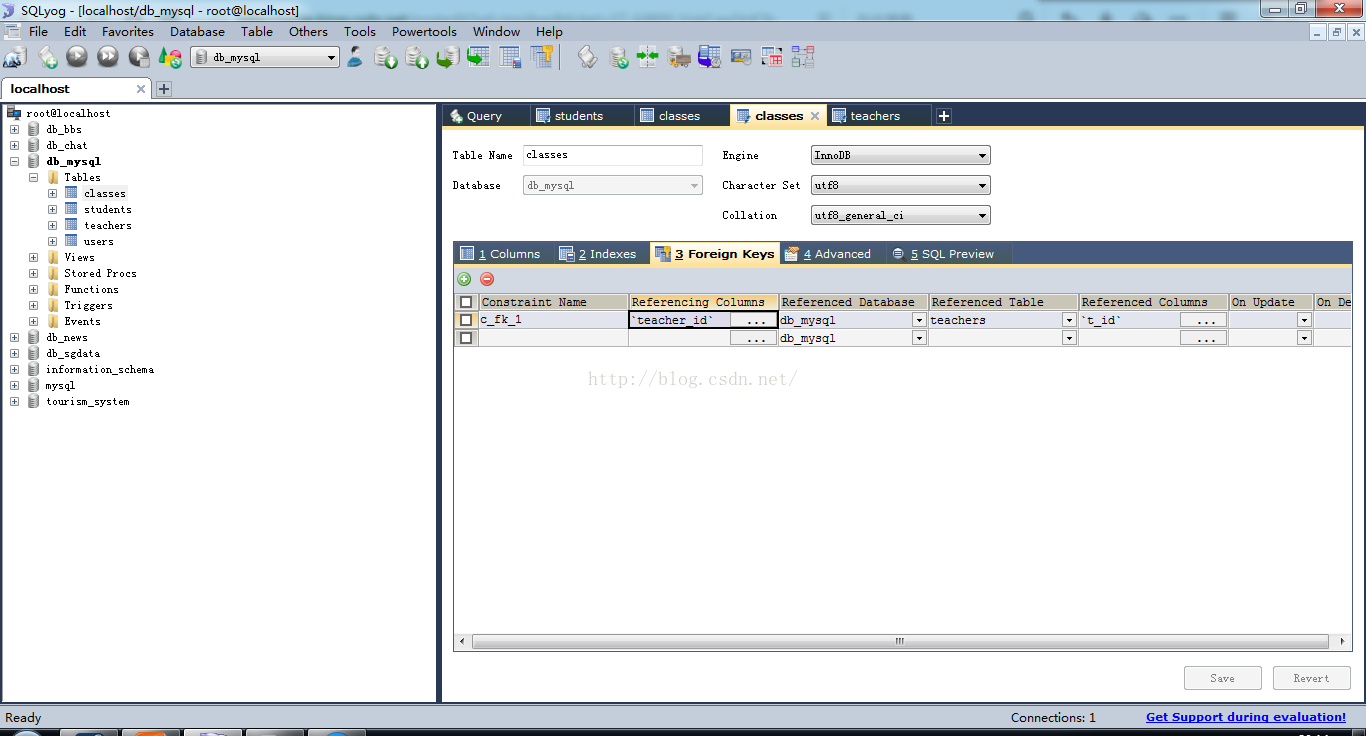Add new connection tab plus beside localhost
Image resolution: width=1366 pixels, height=736 pixels.
[164, 89]
